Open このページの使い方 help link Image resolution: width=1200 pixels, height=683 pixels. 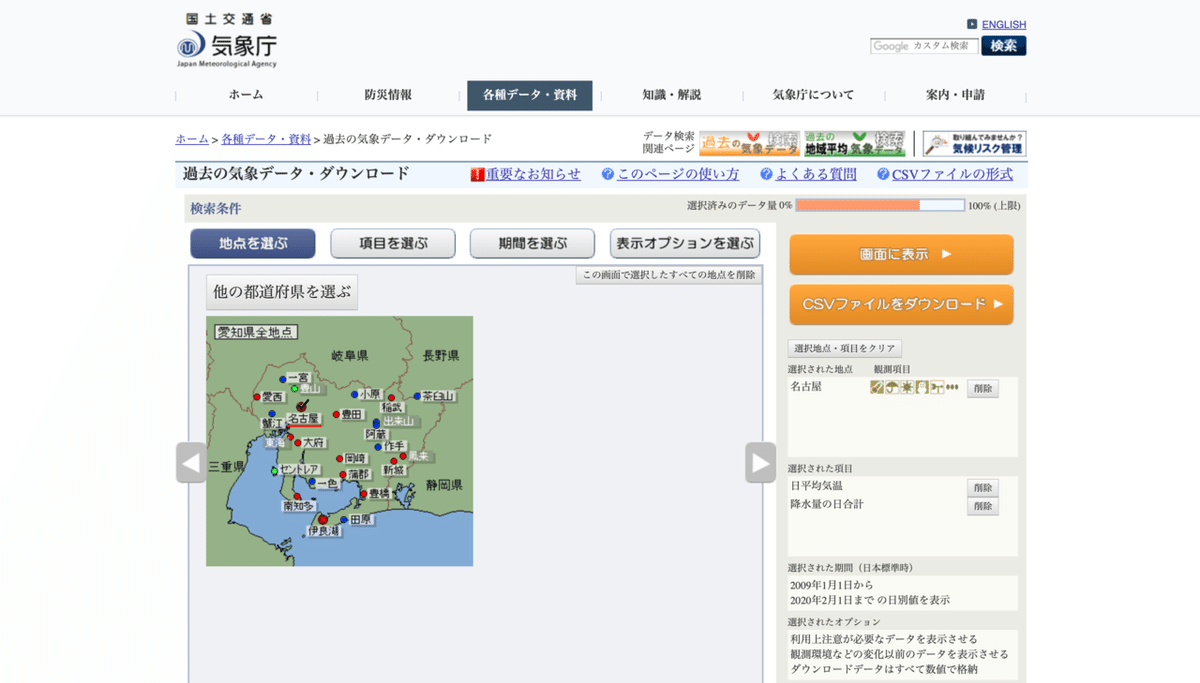coord(678,174)
